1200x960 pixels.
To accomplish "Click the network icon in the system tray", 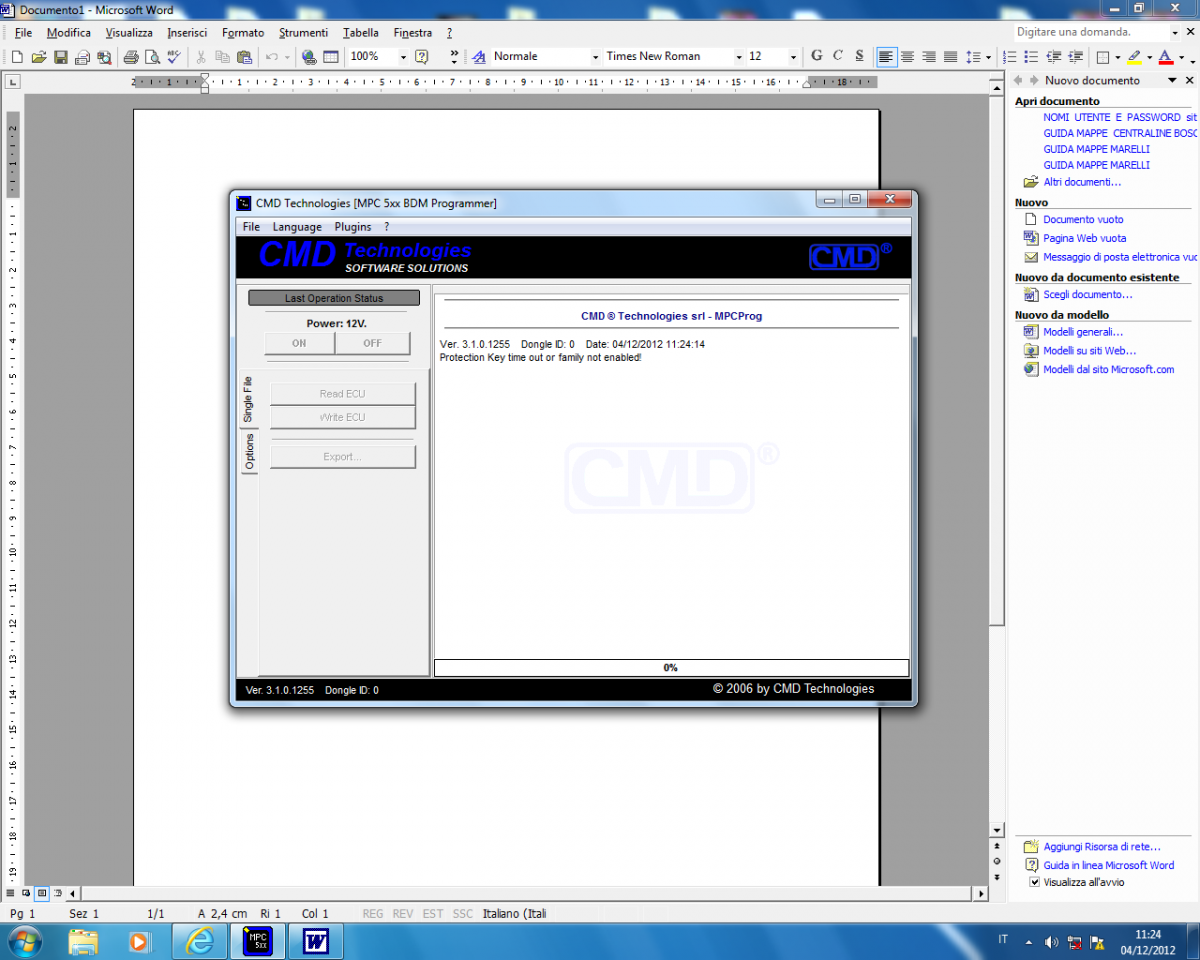I will tap(1074, 942).
